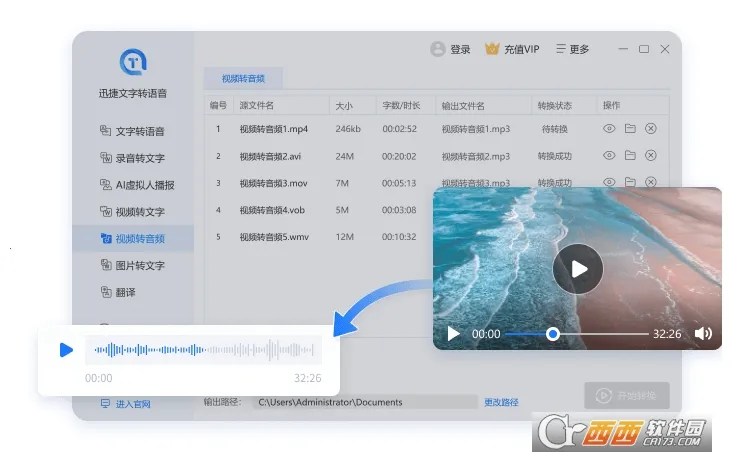Toggle preview eye for 视频转音频2.avi
Screen dimensions: 732x462
point(609,155)
